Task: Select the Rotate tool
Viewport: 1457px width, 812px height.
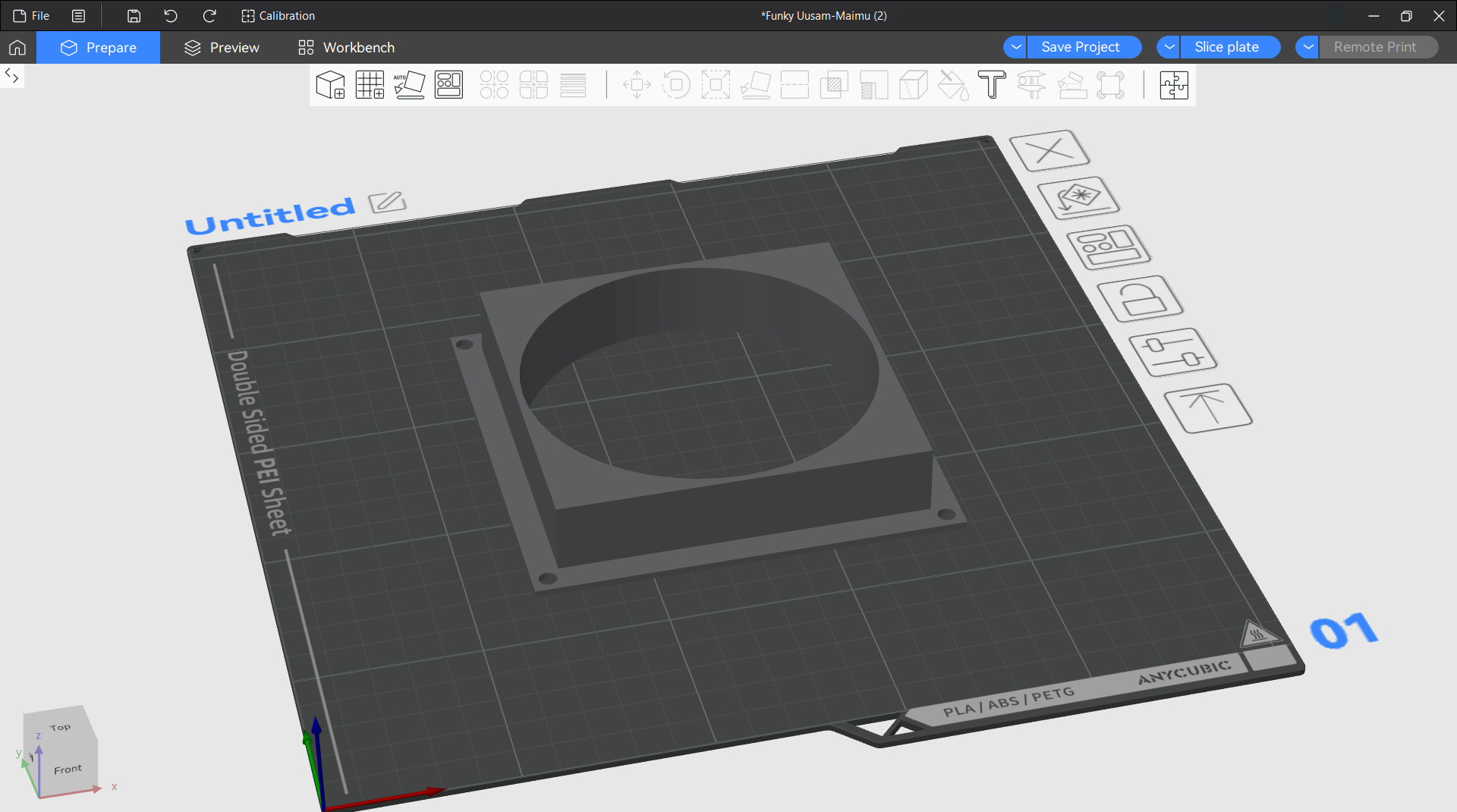Action: [676, 85]
